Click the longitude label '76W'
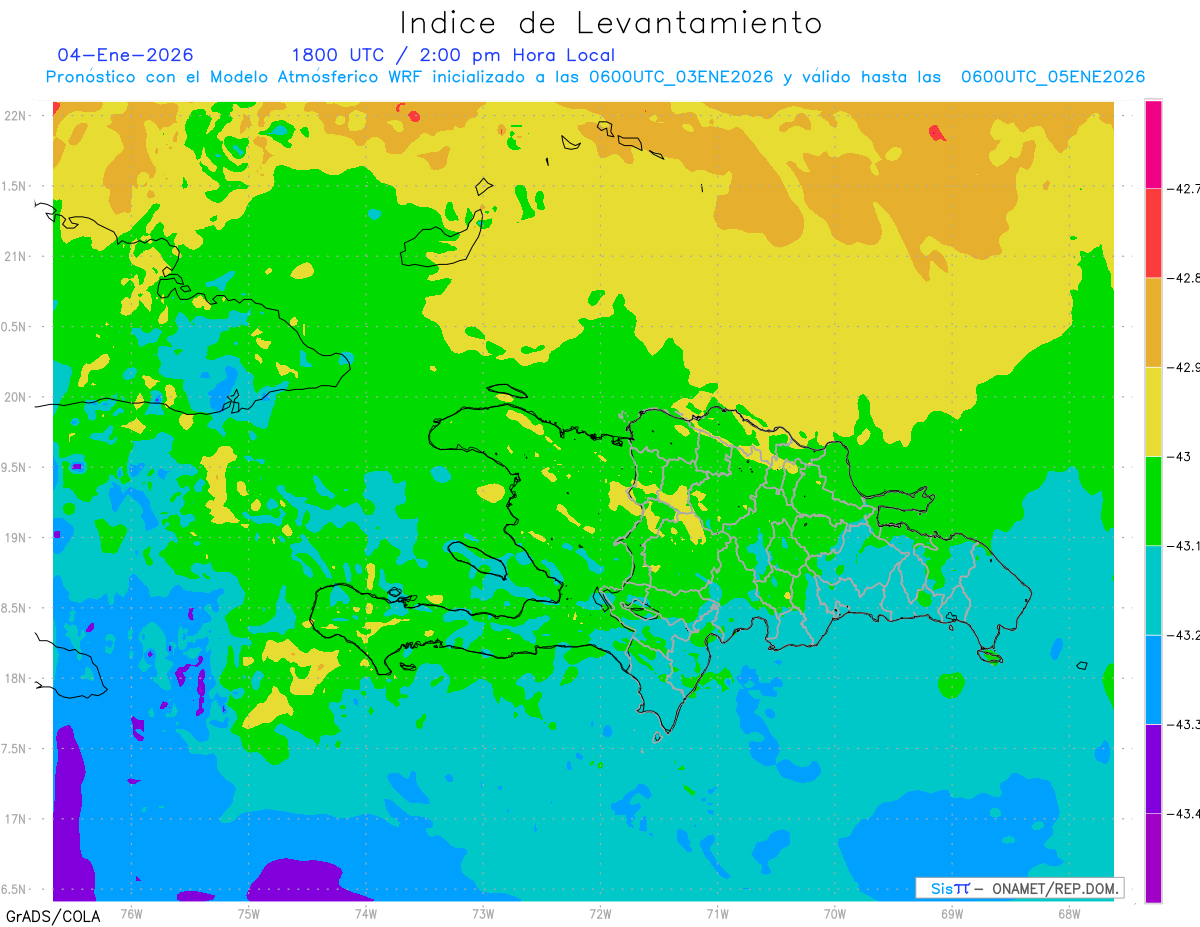 click(131, 912)
